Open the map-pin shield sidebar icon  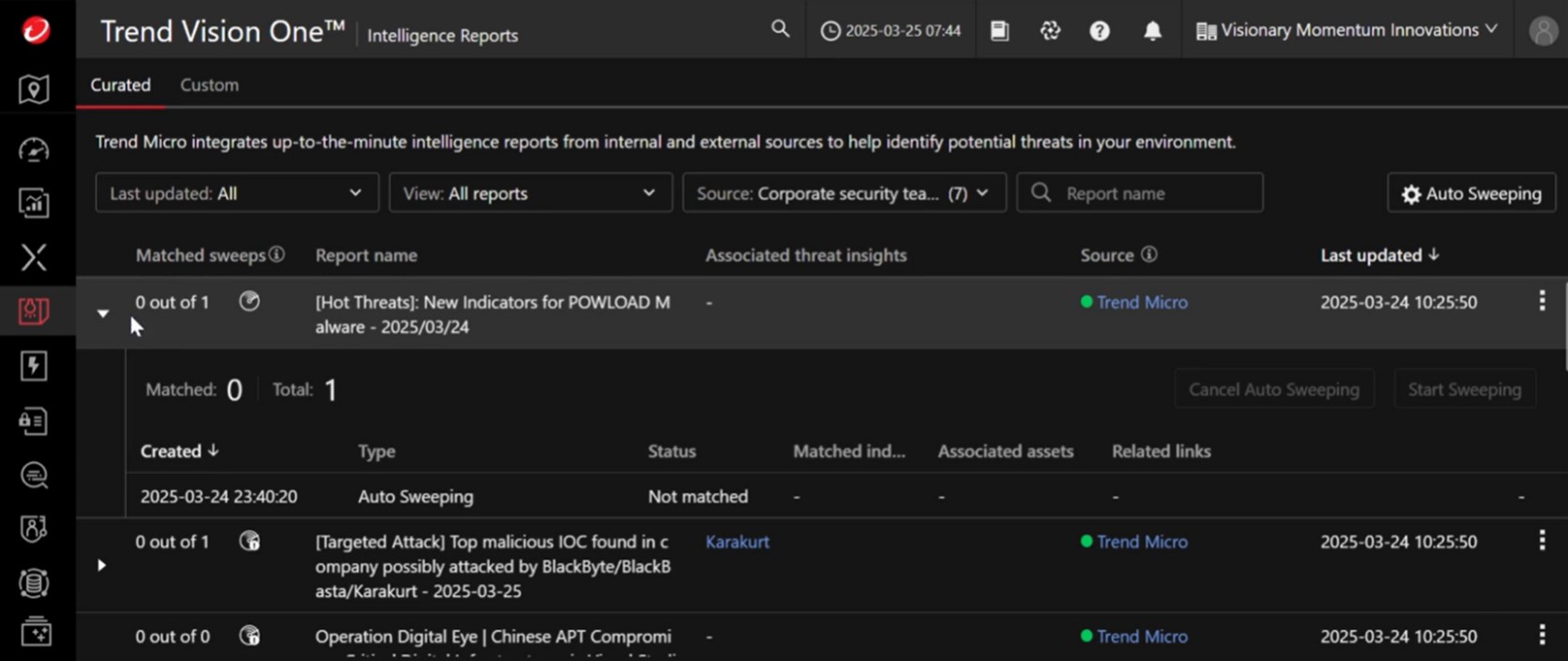34,89
